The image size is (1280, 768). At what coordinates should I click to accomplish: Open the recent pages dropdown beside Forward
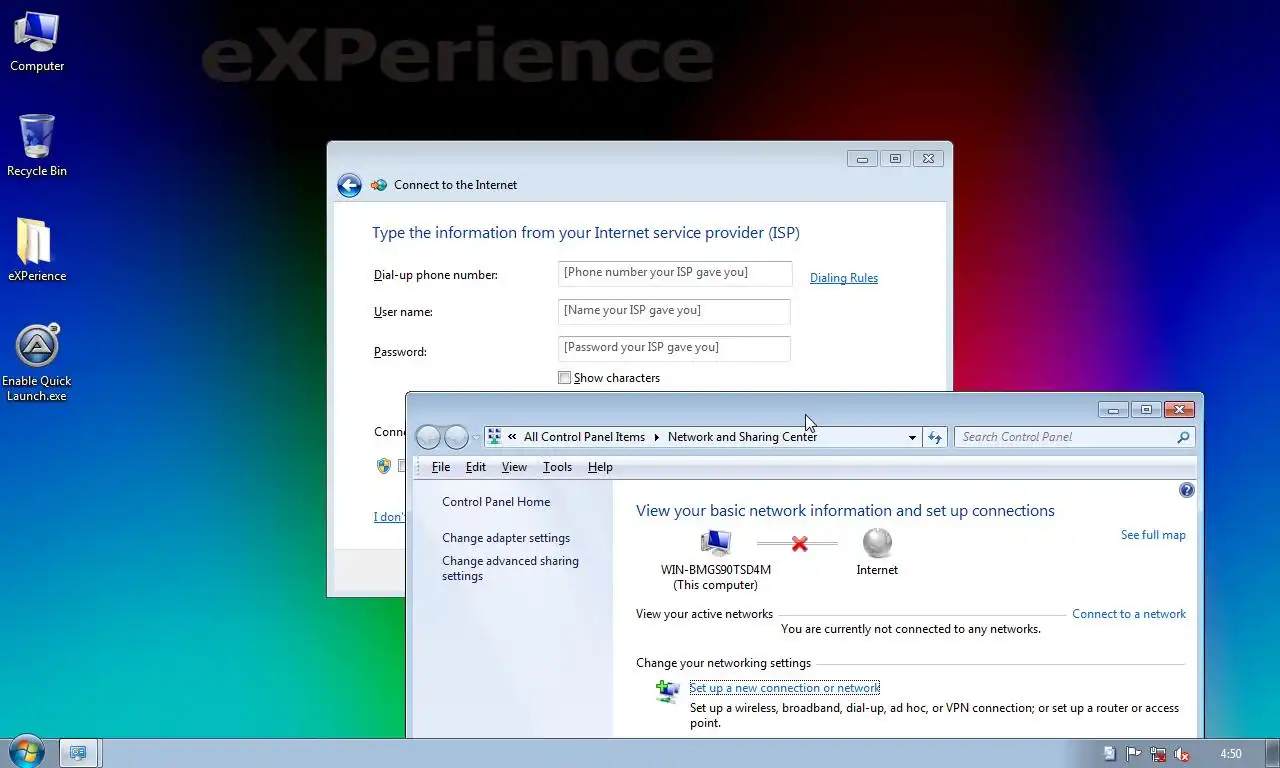[x=476, y=438]
